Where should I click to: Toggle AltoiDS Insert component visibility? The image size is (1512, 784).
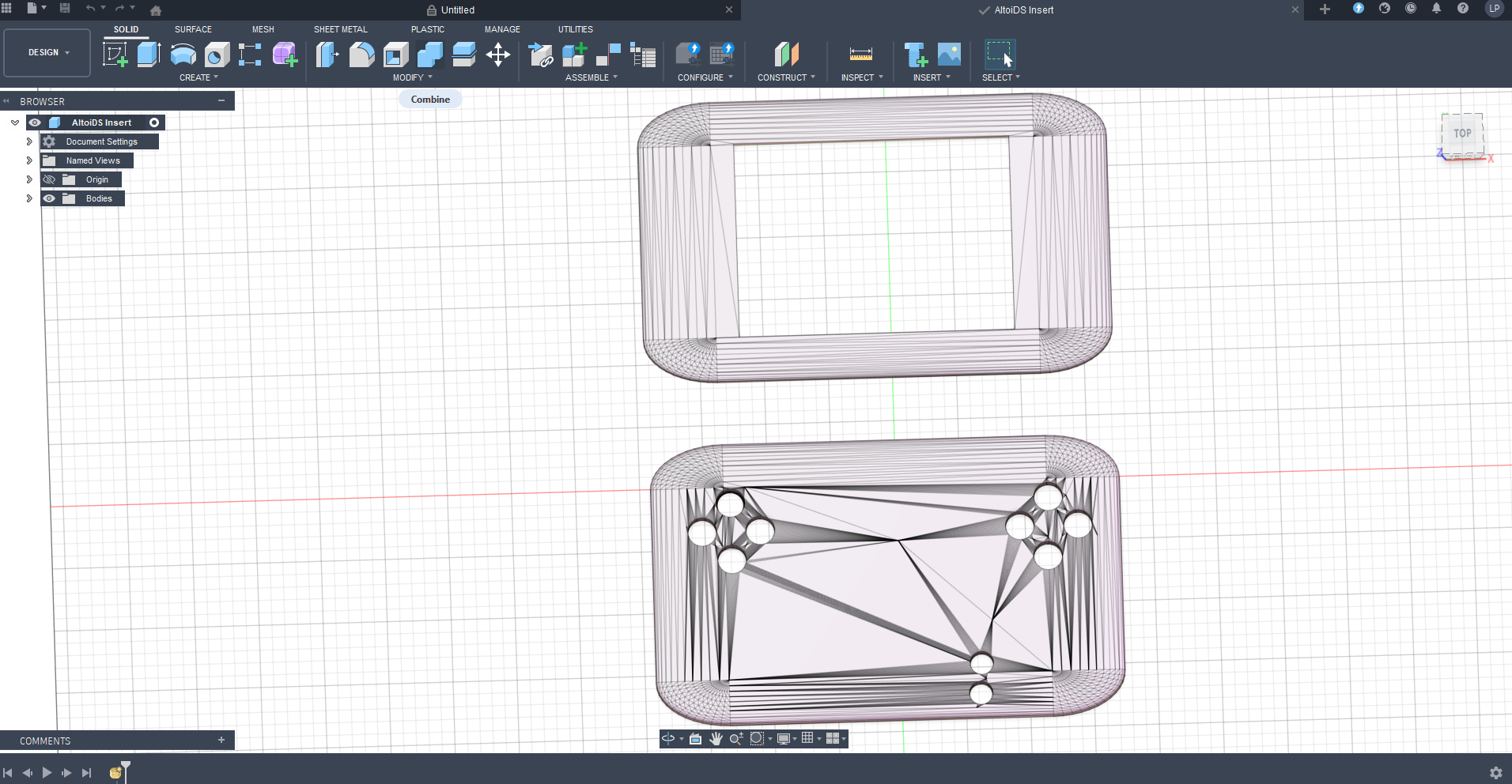(x=35, y=122)
